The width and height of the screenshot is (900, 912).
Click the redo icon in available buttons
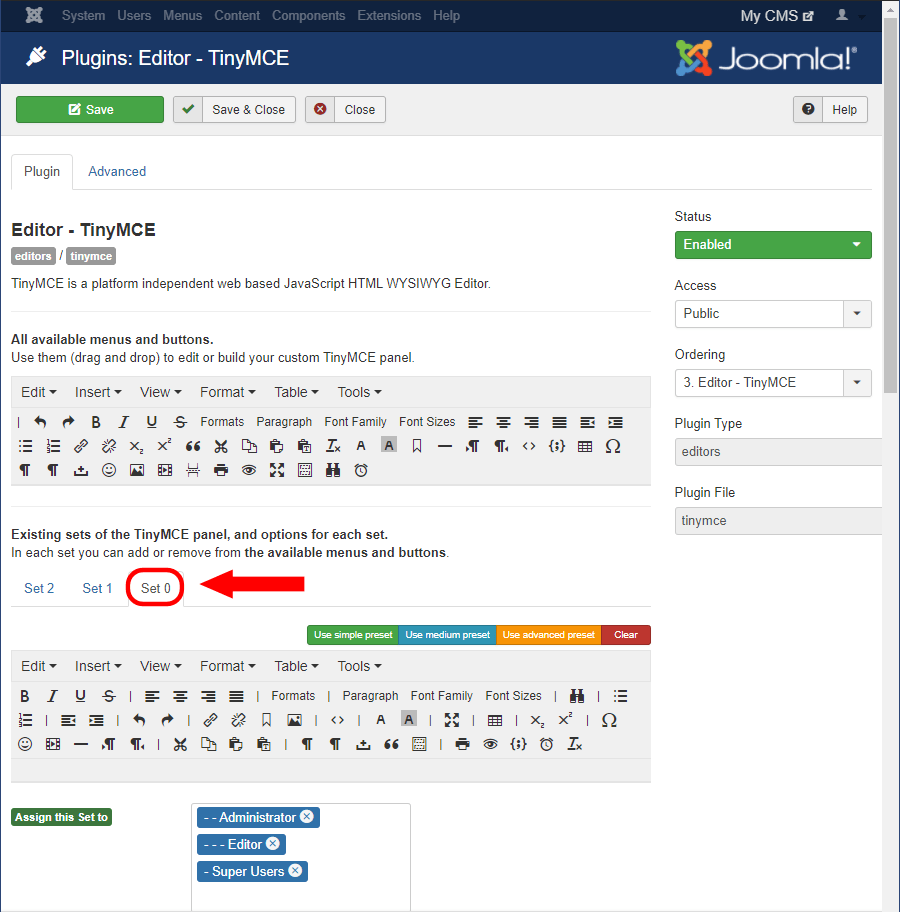point(68,422)
